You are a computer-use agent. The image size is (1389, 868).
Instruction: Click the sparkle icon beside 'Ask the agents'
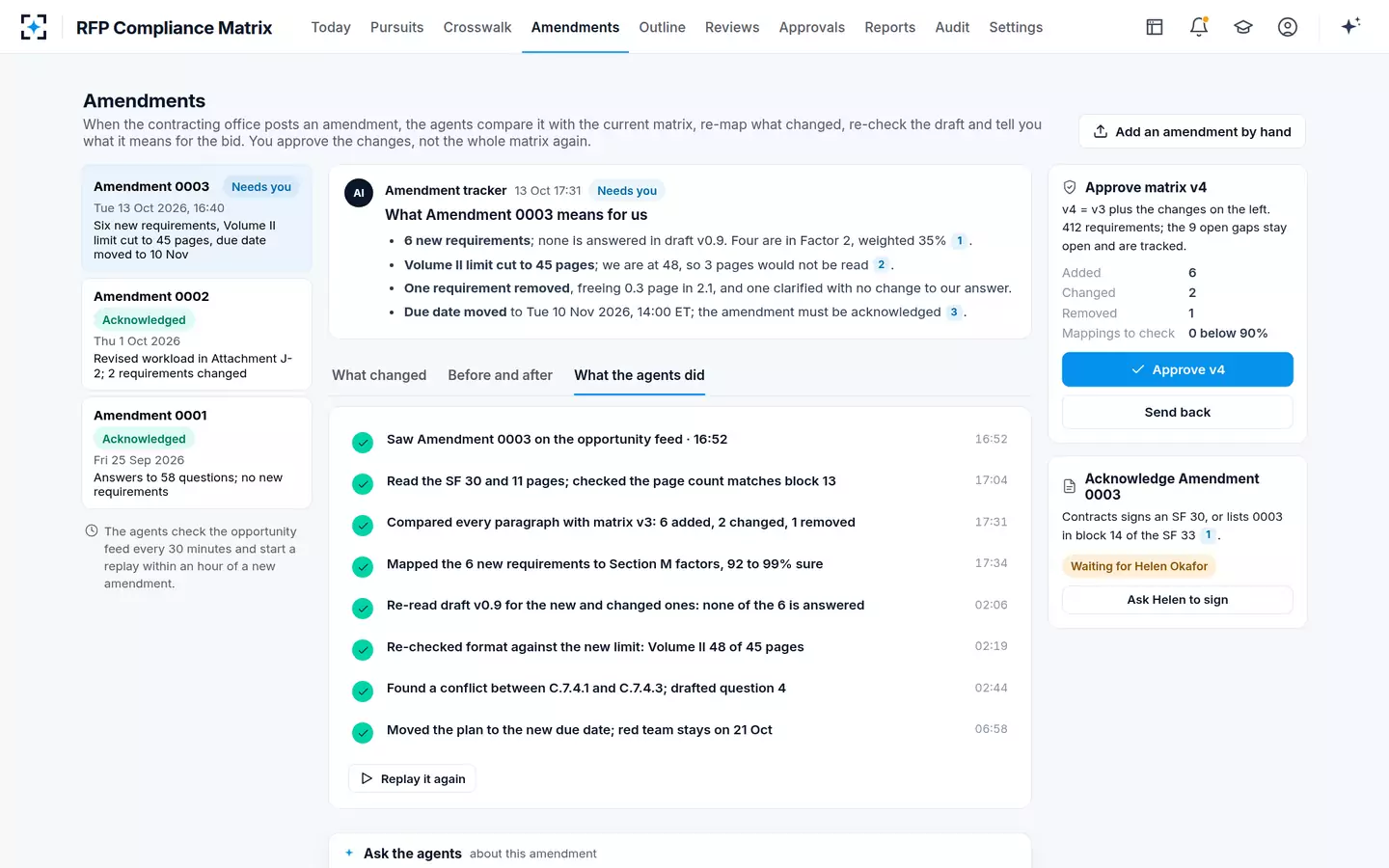pyautogui.click(x=349, y=853)
